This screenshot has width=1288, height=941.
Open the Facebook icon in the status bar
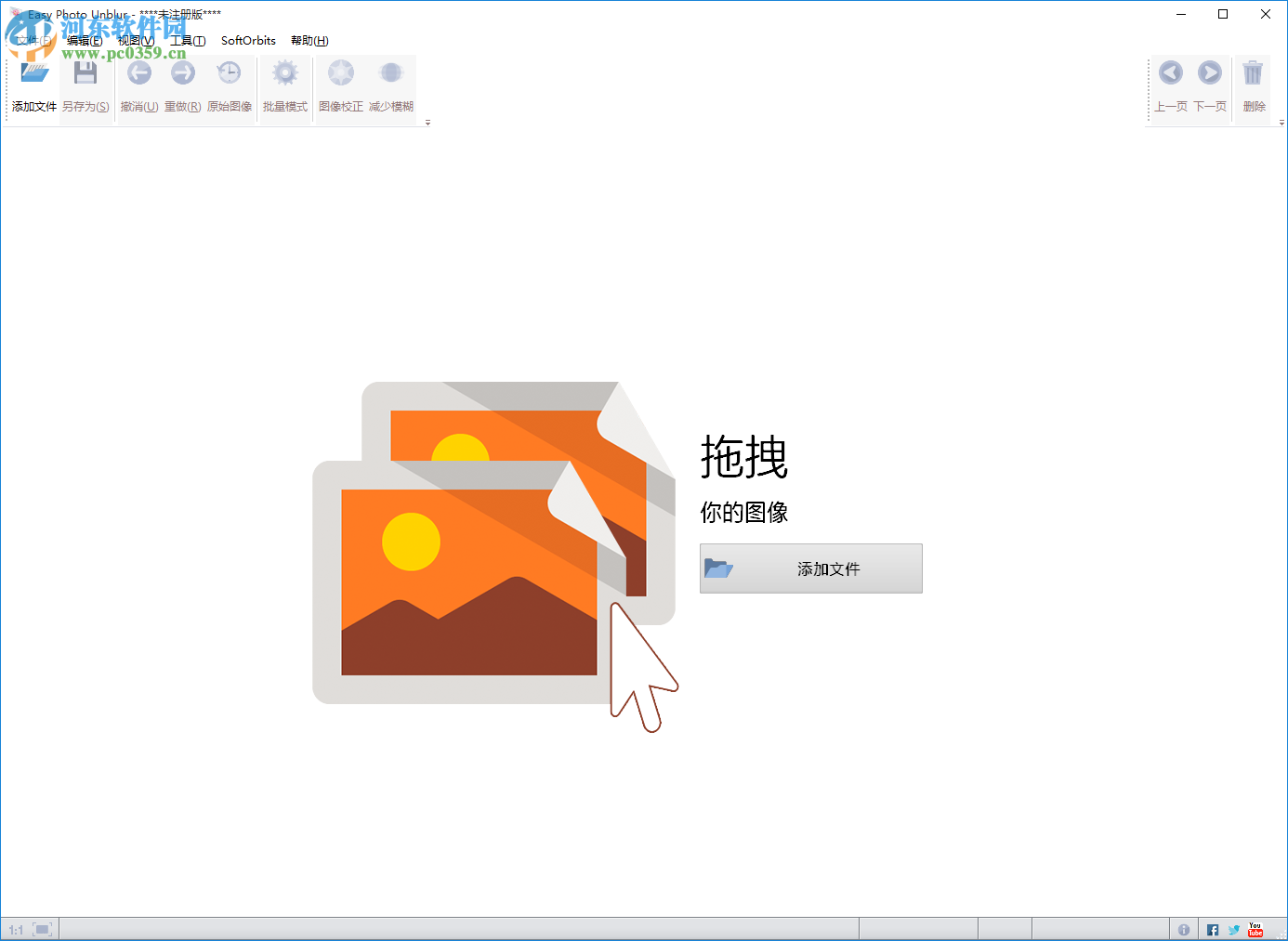[1212, 929]
